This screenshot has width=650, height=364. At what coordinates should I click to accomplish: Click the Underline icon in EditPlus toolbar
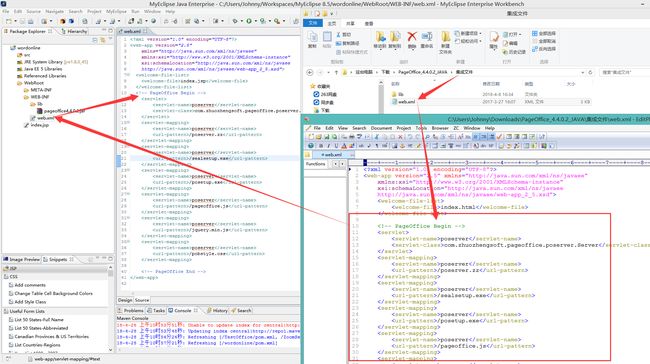point(336,146)
